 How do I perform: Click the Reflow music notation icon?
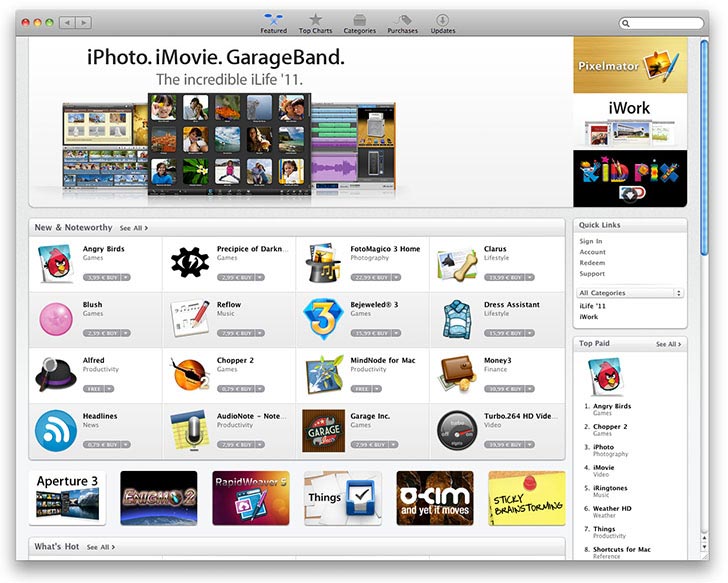pyautogui.click(x=190, y=319)
